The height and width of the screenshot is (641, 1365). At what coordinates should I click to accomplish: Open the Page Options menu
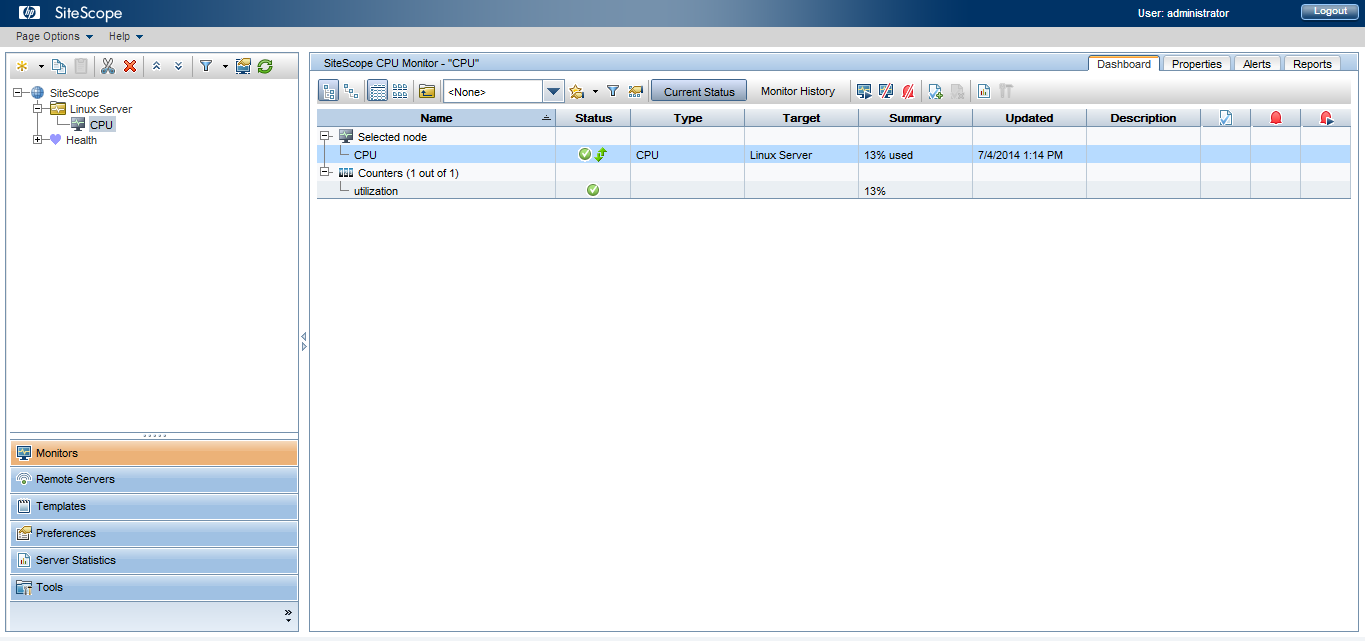(x=54, y=36)
